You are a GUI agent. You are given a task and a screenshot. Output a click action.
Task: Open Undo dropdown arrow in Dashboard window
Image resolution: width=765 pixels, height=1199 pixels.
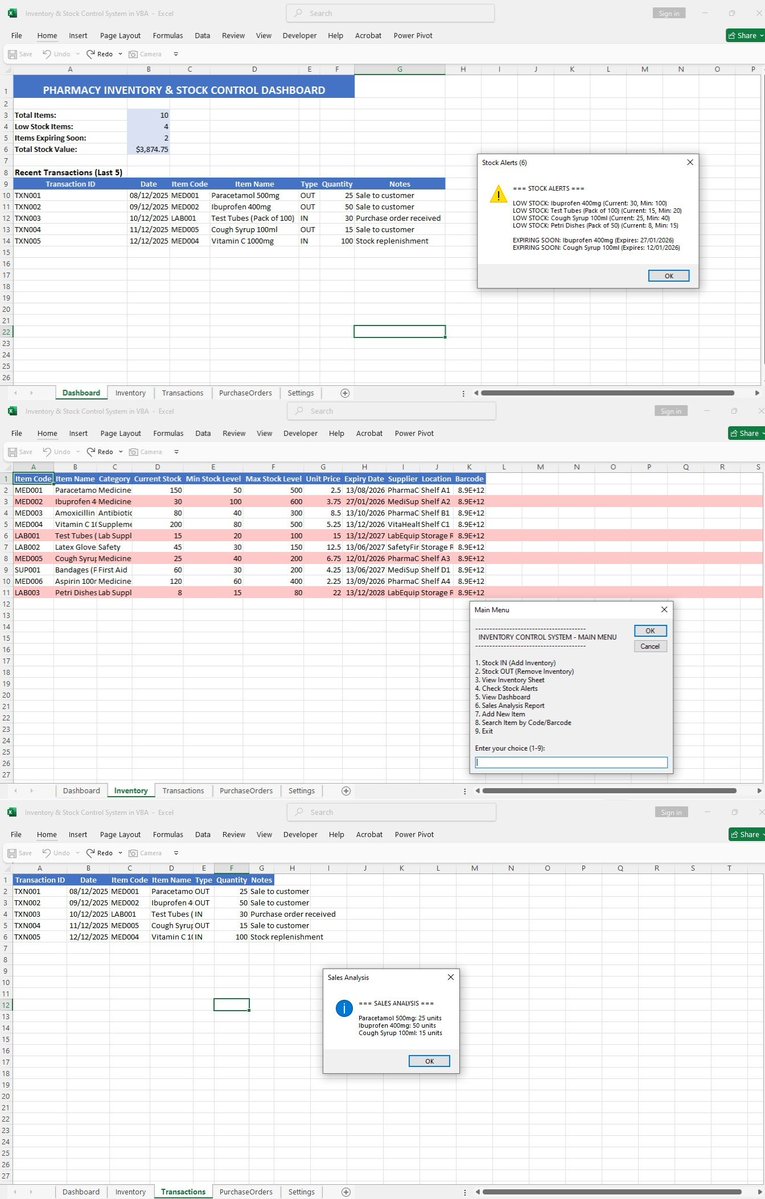76,54
